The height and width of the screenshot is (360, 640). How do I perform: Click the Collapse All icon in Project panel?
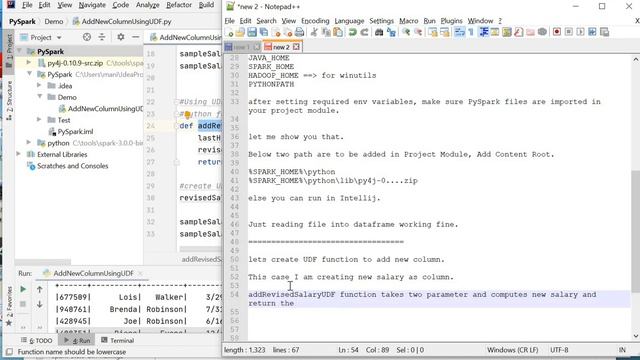click(x=102, y=37)
